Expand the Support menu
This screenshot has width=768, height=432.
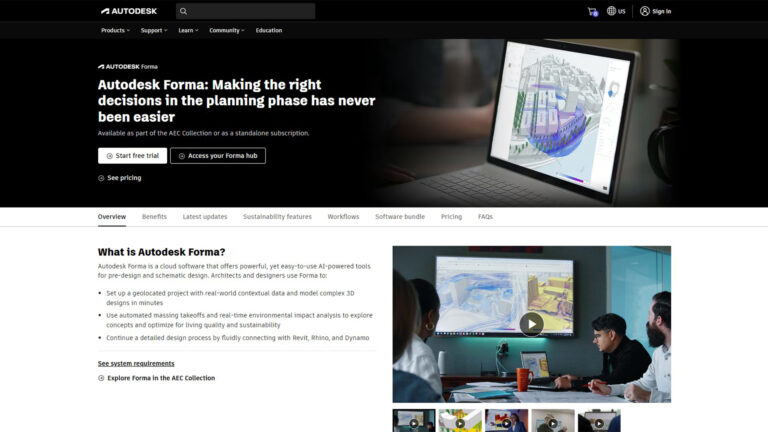154,30
